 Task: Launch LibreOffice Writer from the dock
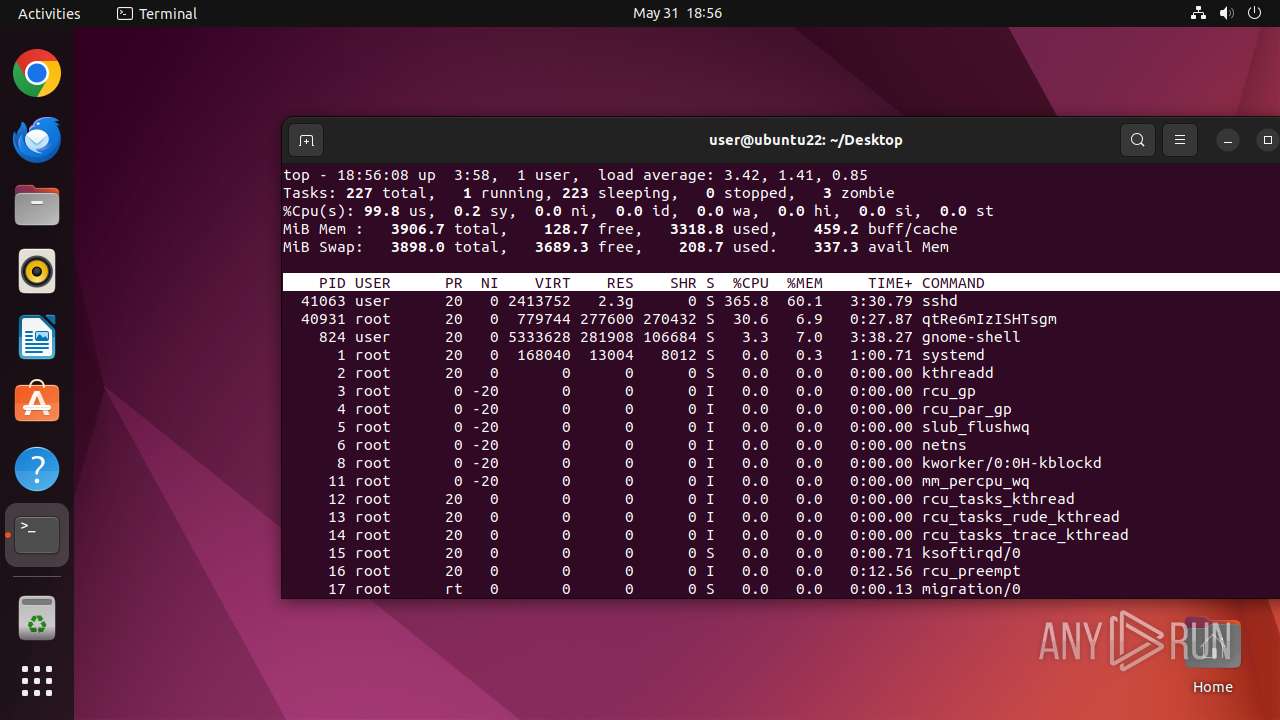pyautogui.click(x=37, y=338)
